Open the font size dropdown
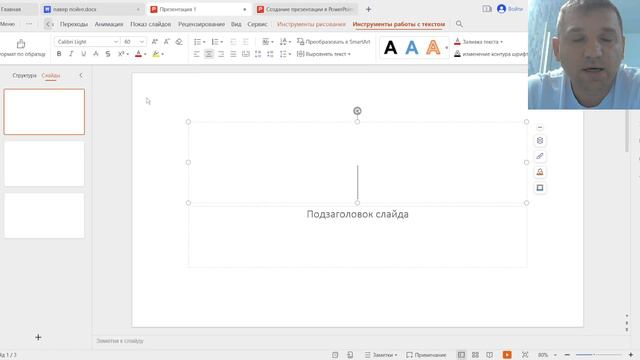The image size is (640, 360). coord(142,42)
